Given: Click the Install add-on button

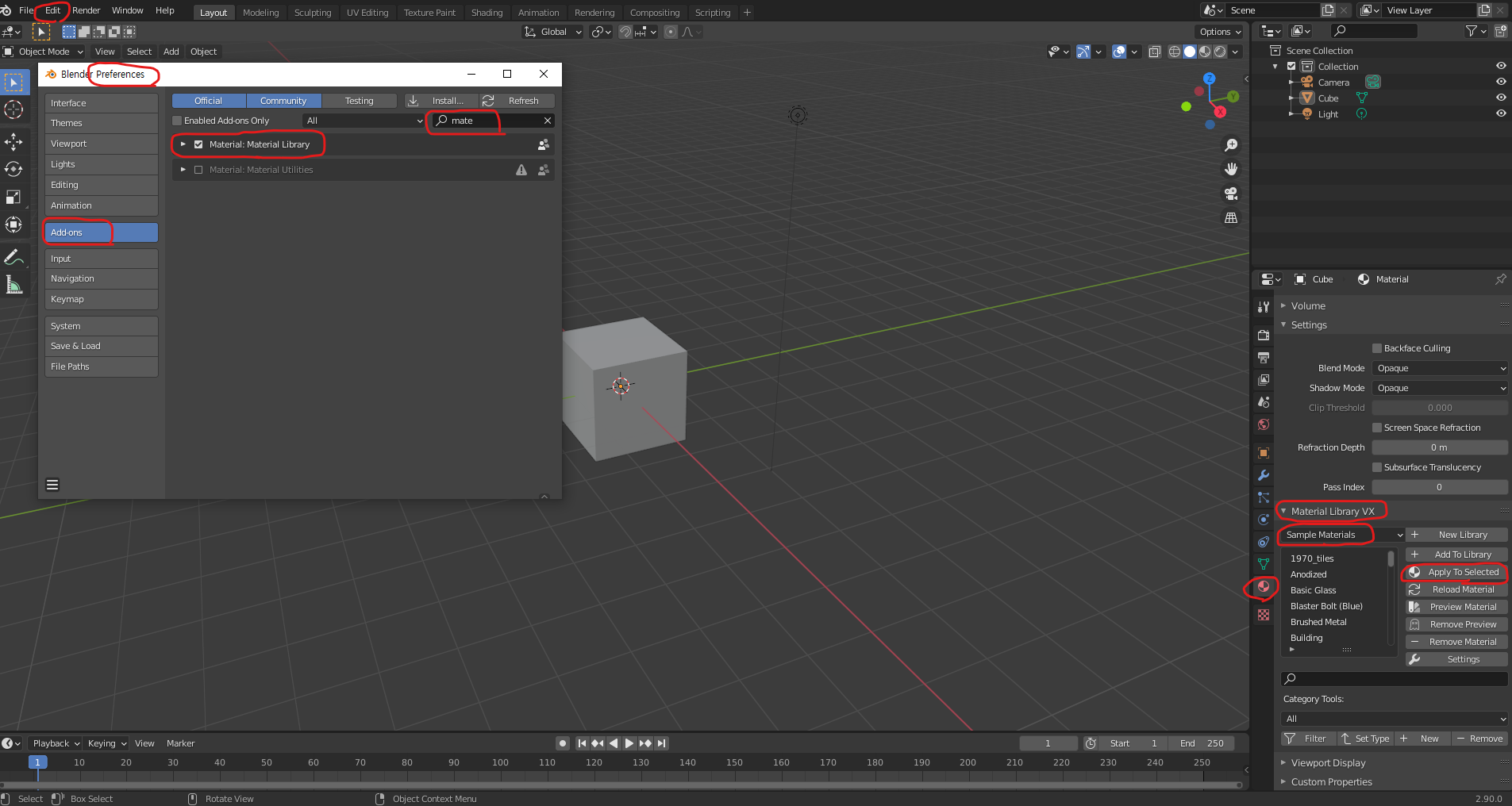Looking at the screenshot, I should pyautogui.click(x=441, y=101).
